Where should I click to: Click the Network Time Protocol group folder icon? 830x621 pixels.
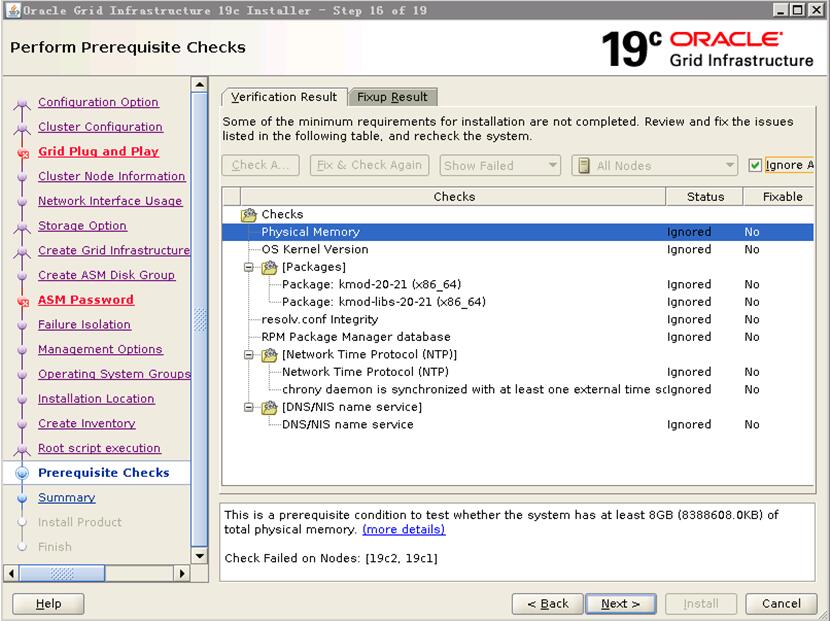click(269, 354)
